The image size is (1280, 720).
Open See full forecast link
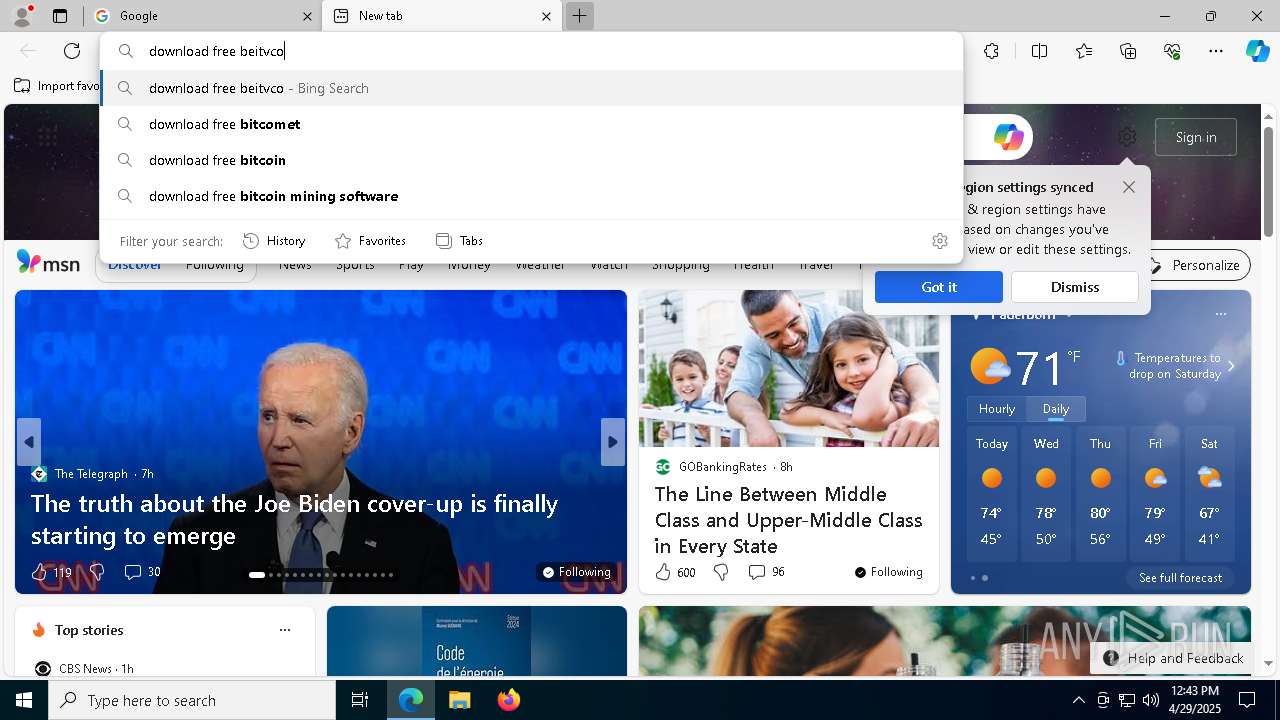point(1180,578)
